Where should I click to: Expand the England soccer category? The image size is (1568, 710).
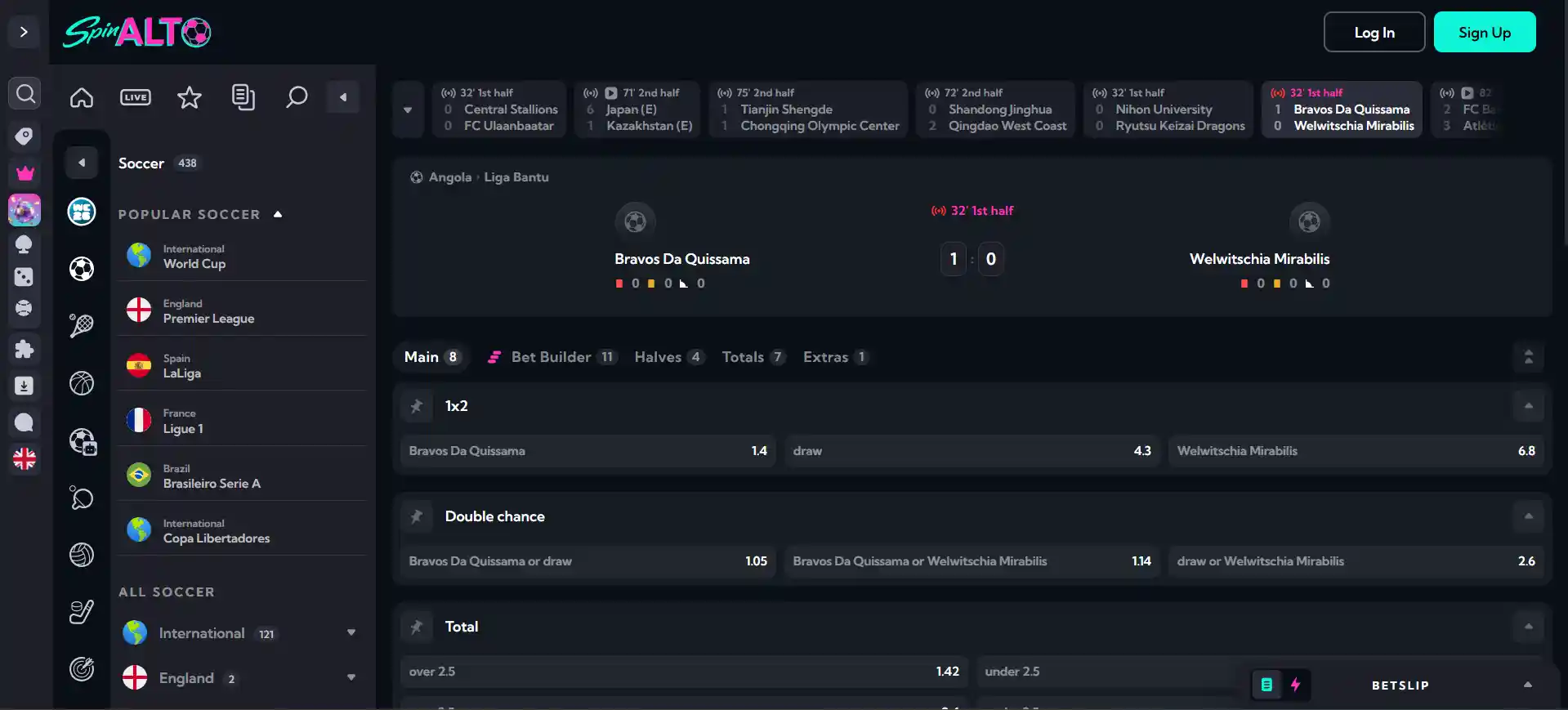pos(242,678)
